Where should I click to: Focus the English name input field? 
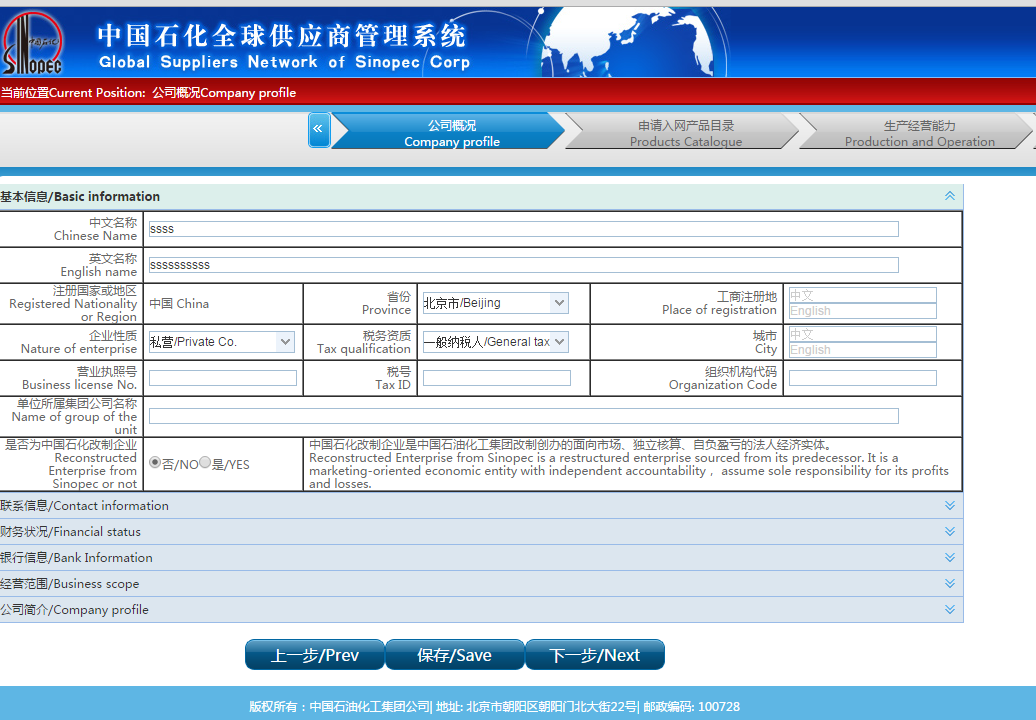523,265
